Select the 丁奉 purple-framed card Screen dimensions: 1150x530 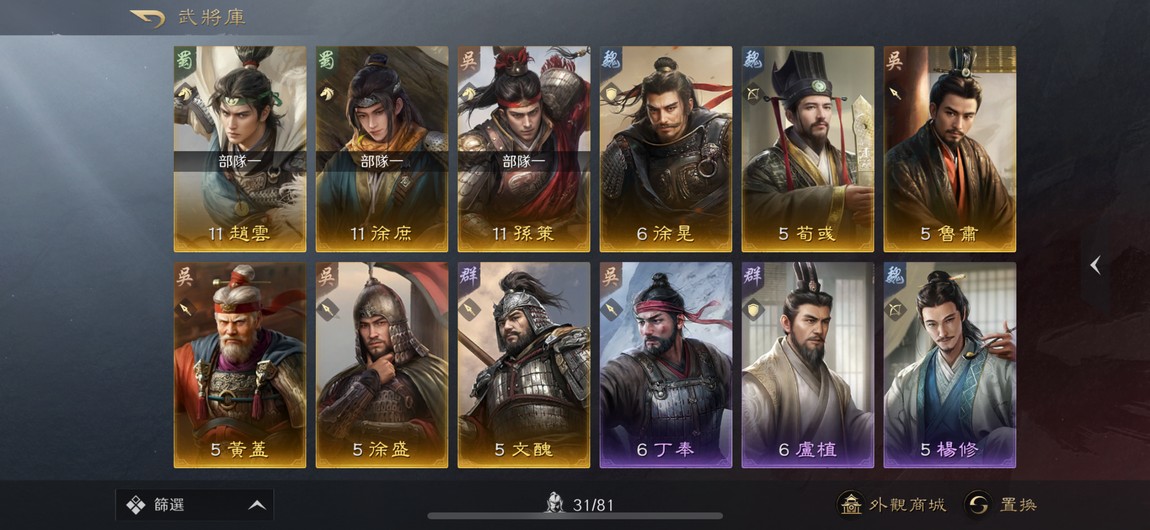pos(666,365)
